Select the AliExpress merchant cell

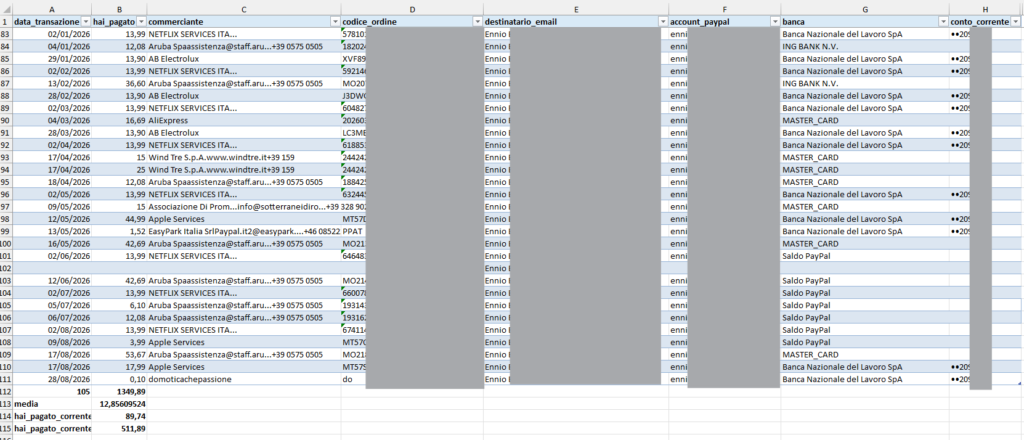click(x=244, y=121)
